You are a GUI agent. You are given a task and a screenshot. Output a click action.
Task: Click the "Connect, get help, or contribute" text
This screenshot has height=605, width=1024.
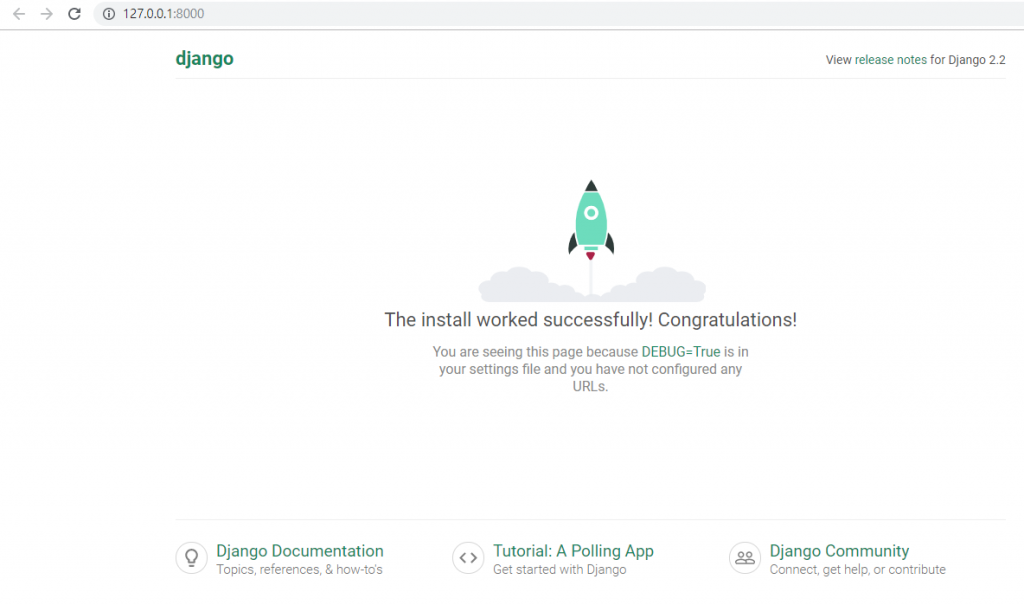coord(857,569)
